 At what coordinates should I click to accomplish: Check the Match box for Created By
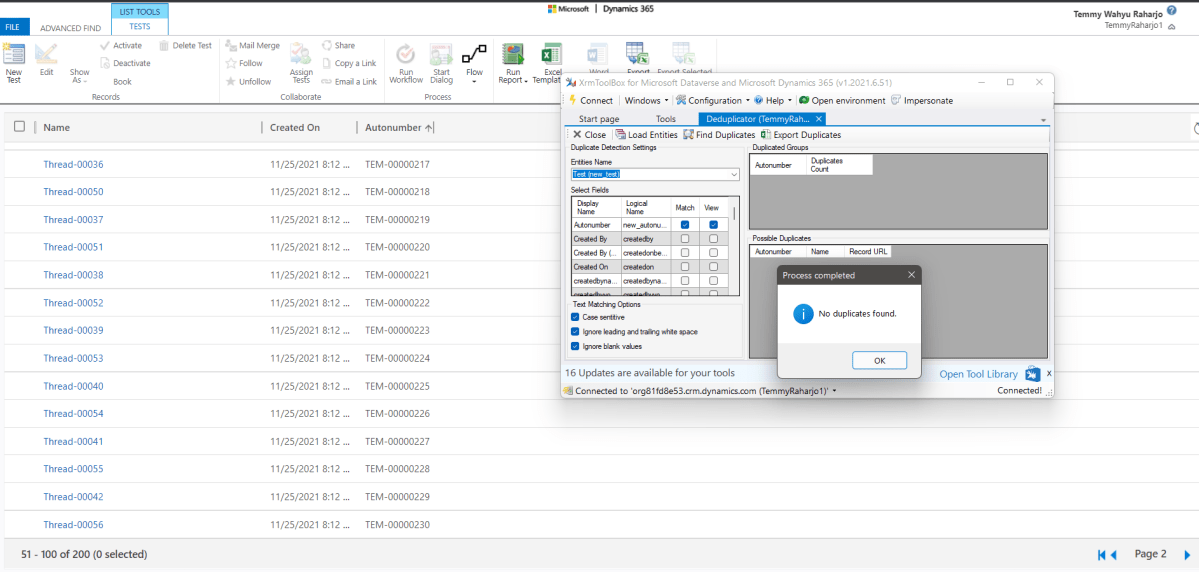685,239
